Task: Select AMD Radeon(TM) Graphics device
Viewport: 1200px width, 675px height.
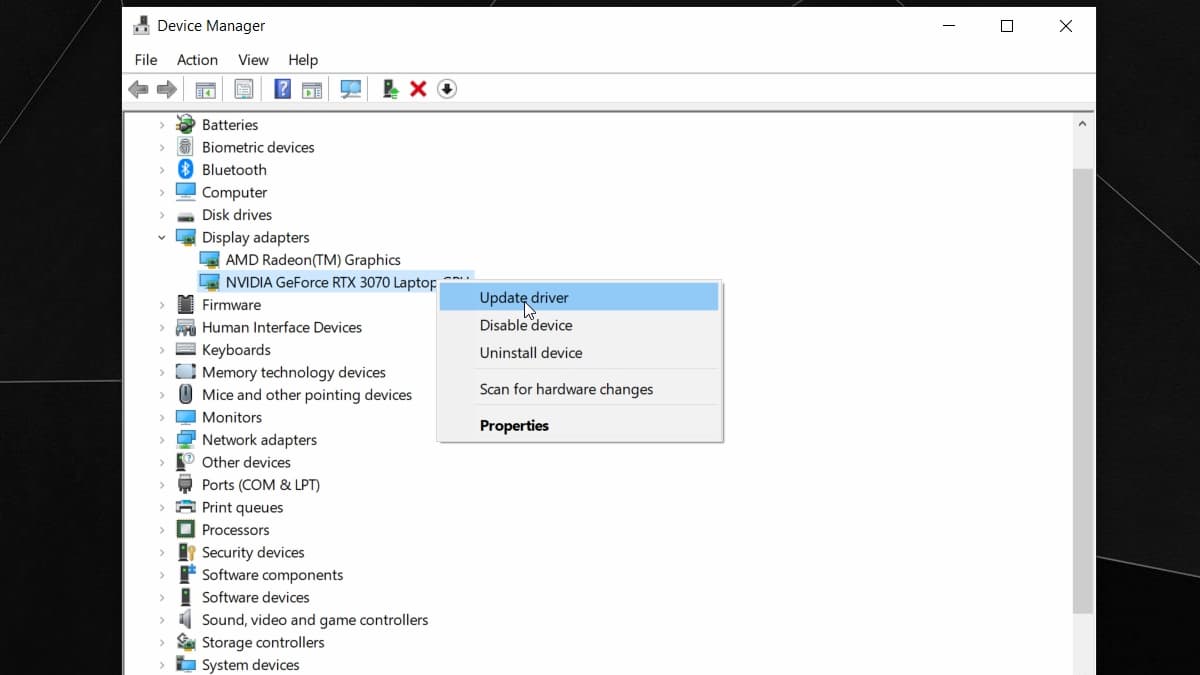Action: click(313, 260)
